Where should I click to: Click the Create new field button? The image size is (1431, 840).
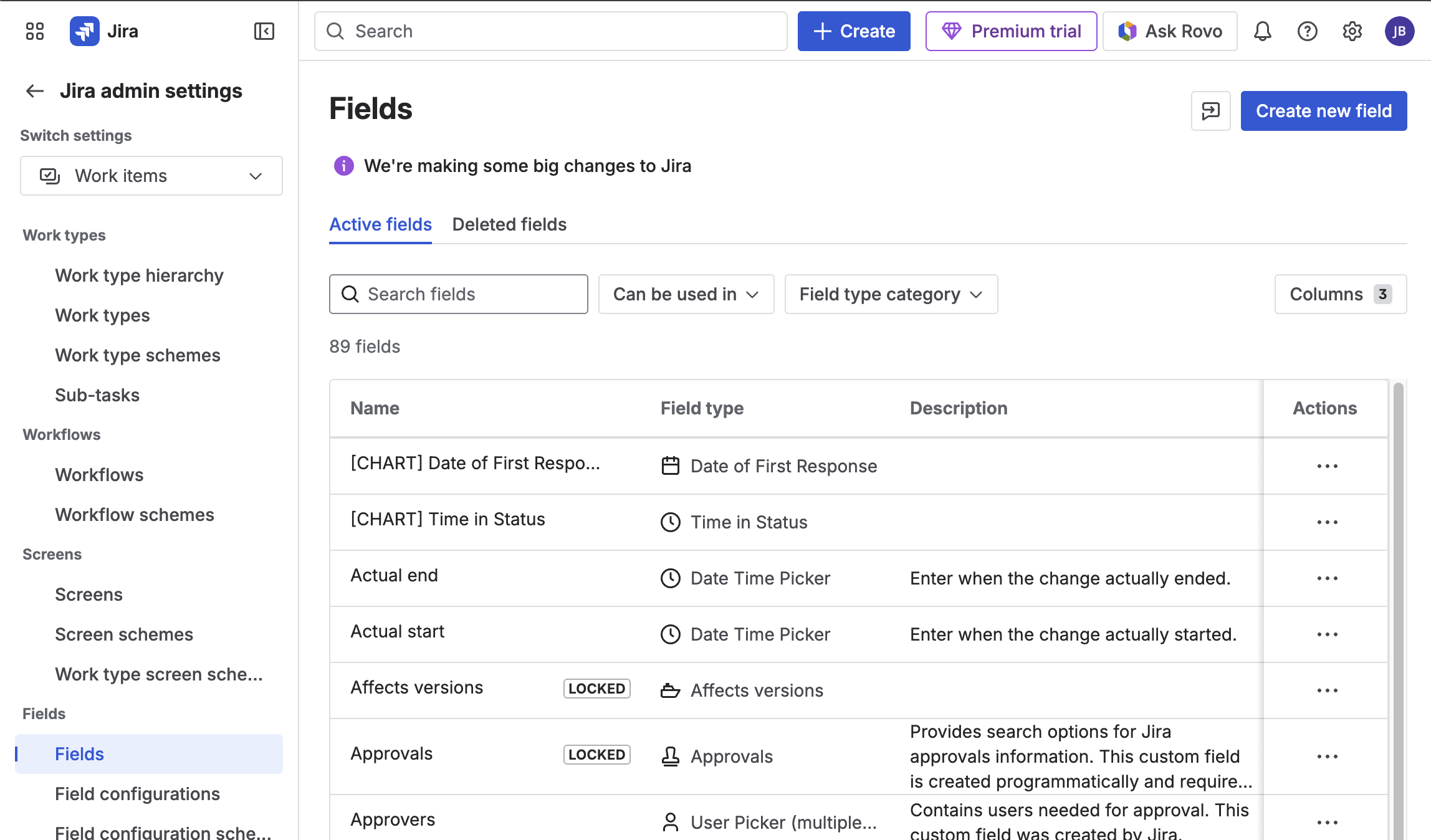click(1323, 110)
